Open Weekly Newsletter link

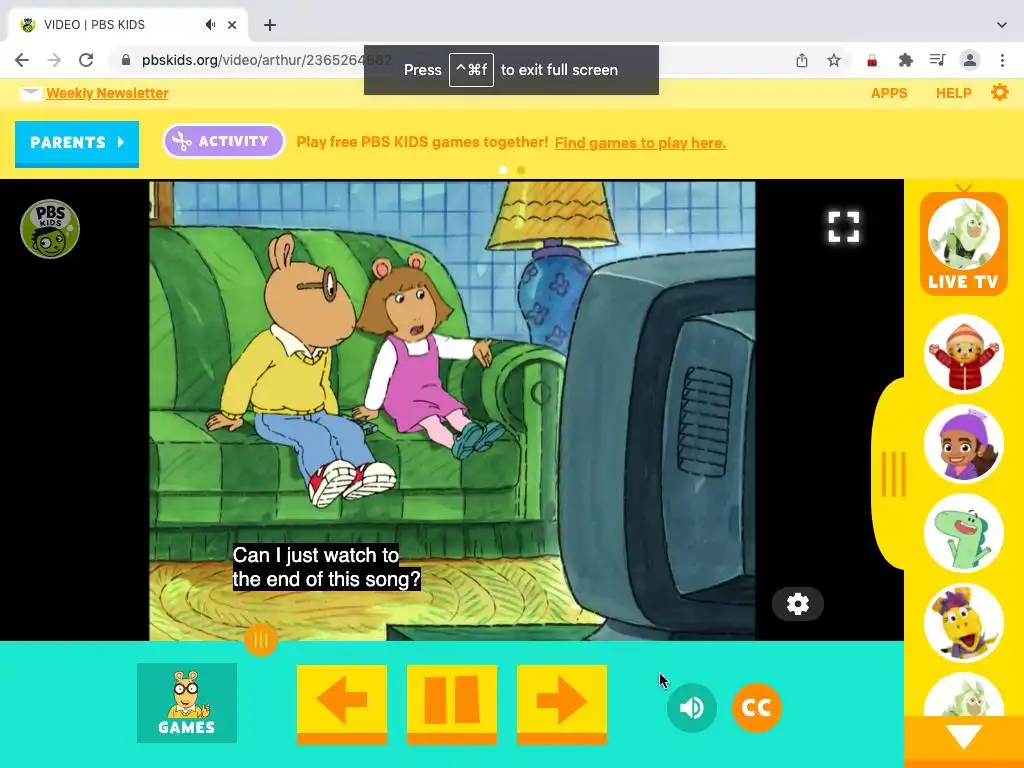pos(107,93)
